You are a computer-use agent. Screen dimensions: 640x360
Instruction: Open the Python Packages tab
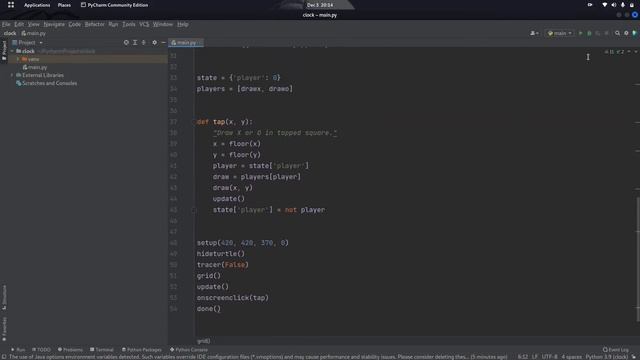point(142,350)
